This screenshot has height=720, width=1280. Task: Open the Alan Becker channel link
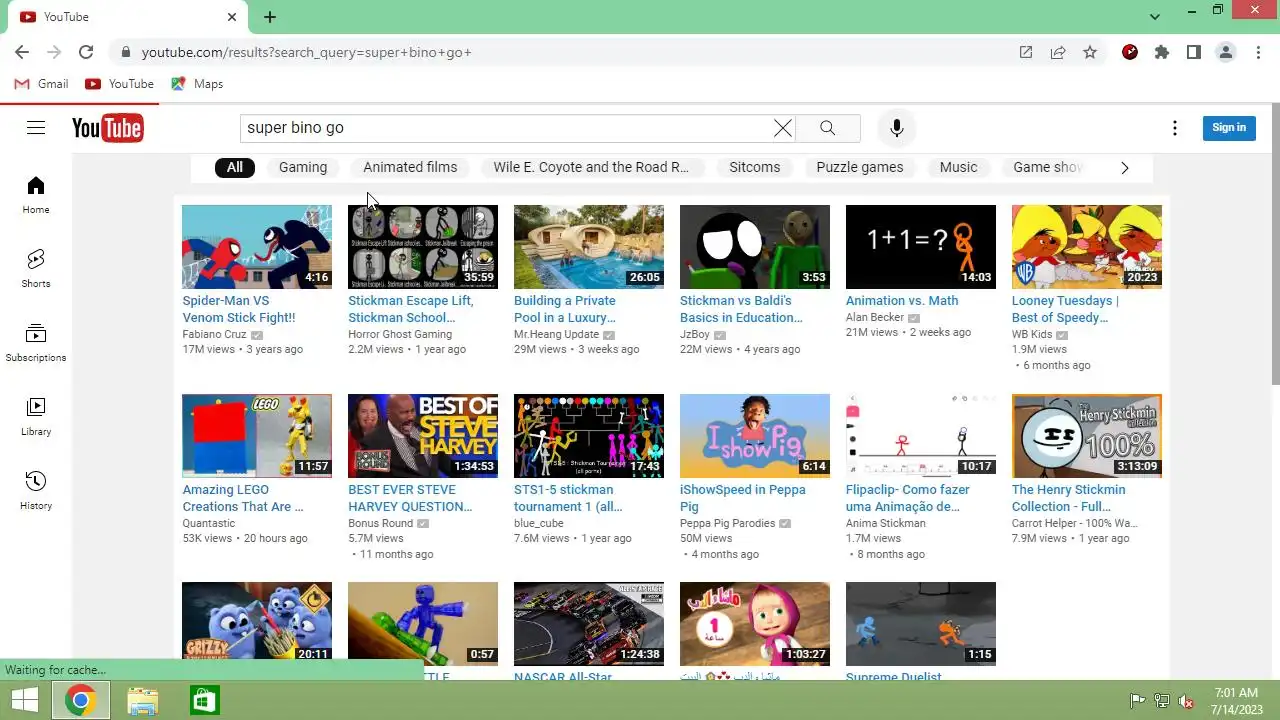(x=875, y=317)
